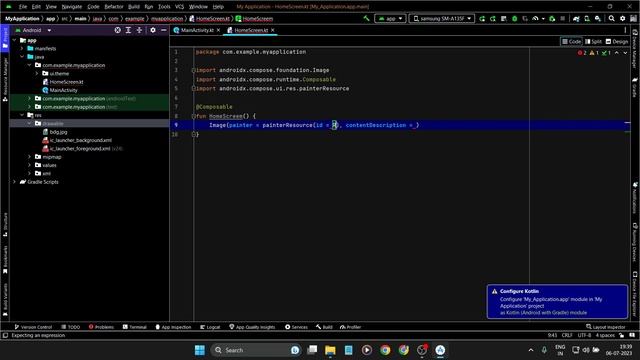The width and height of the screenshot is (640, 360).
Task: Click the Search Everywhere magnifier icon
Action: (611, 18)
